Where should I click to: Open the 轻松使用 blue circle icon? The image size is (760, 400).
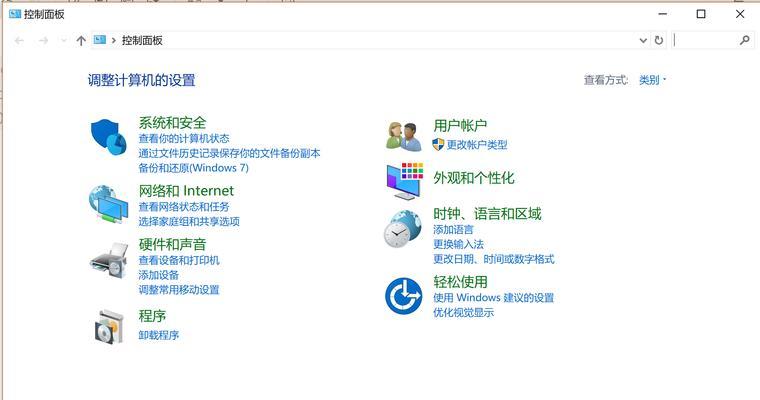coord(403,296)
